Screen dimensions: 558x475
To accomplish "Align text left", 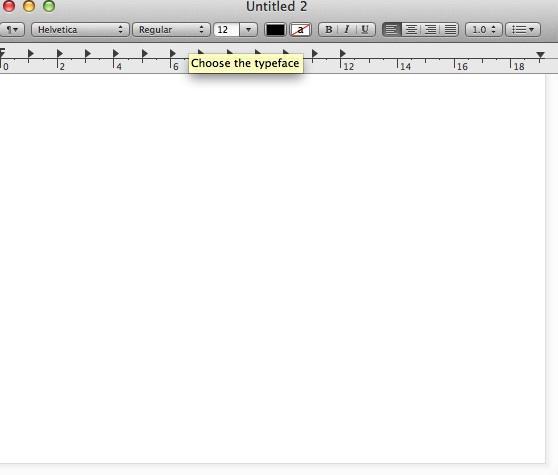I will click(391, 30).
